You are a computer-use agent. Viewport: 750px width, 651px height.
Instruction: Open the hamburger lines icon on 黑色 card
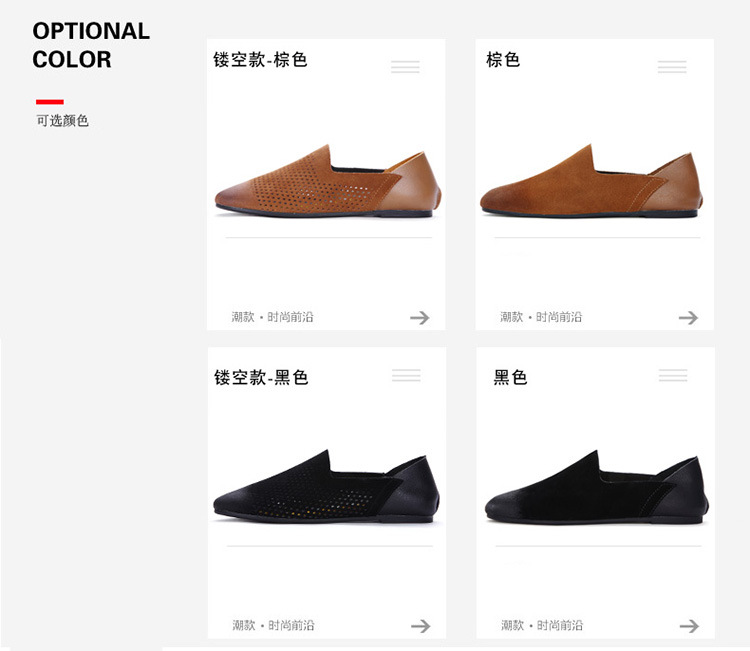673,375
